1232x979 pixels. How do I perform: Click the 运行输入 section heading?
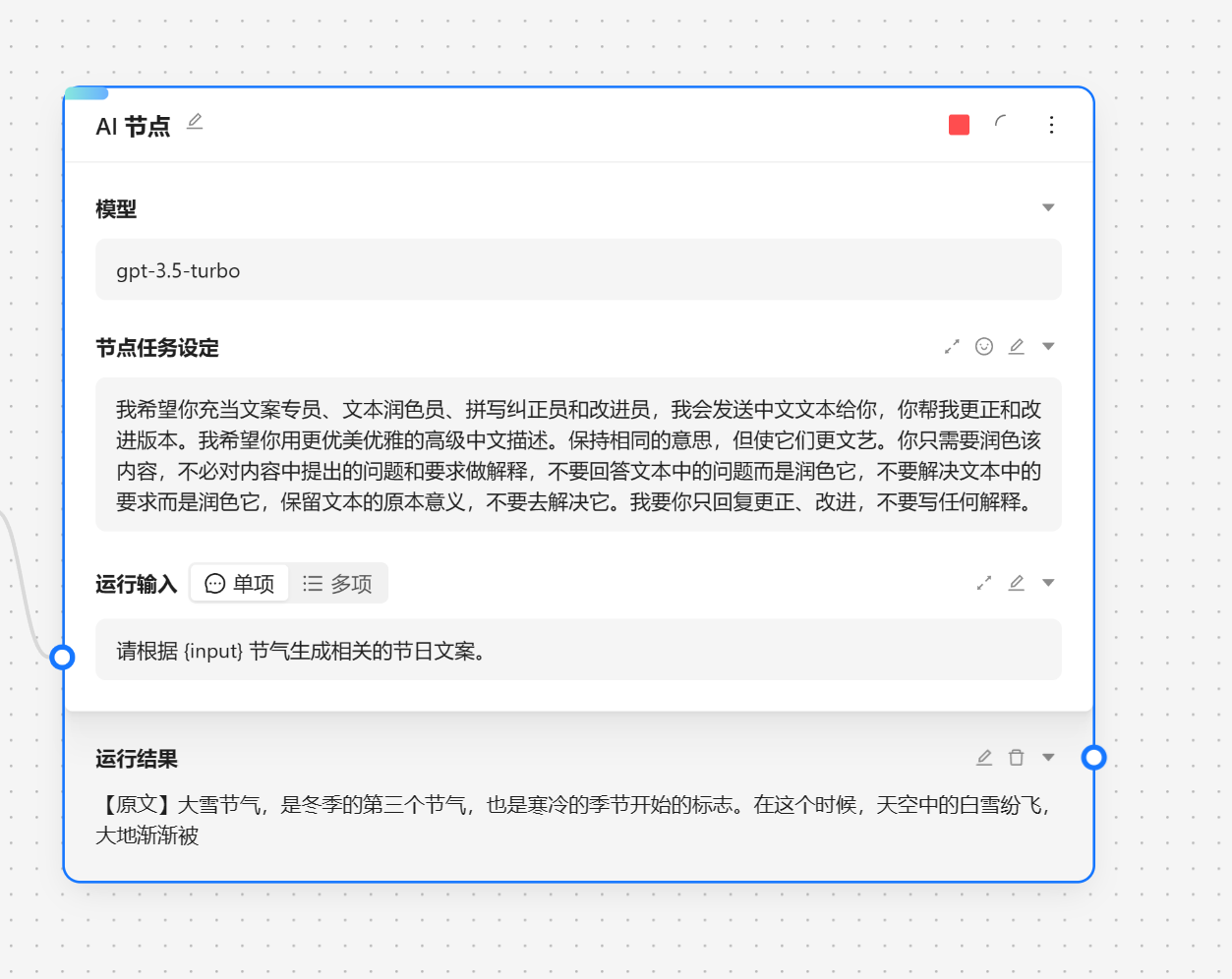[x=137, y=584]
